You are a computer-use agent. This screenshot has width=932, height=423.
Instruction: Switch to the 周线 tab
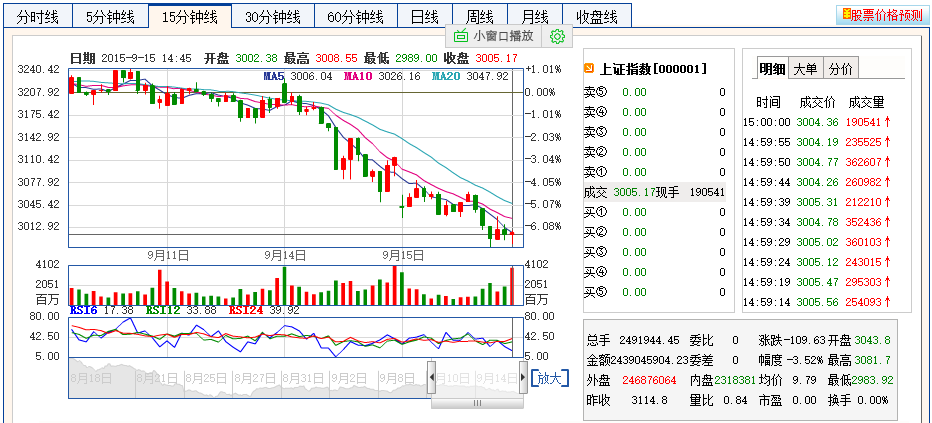click(480, 16)
